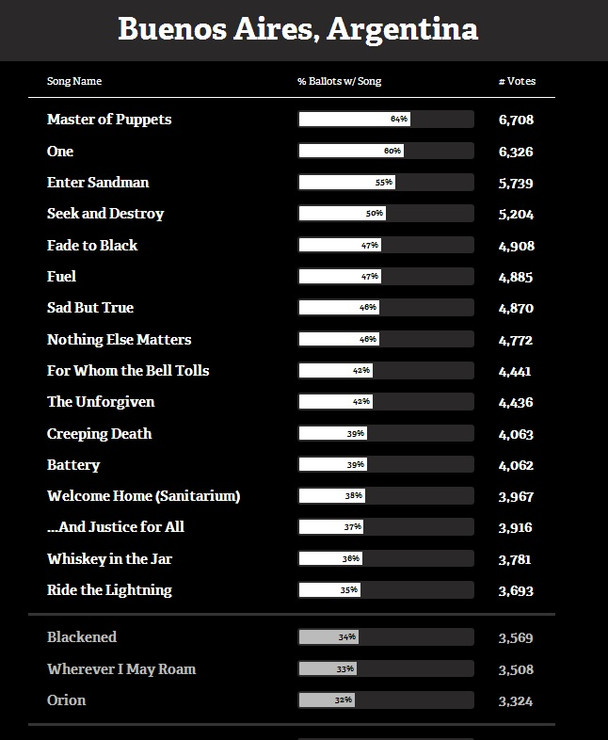Click the 55% bar for Enter Sandman
Image resolution: width=608 pixels, height=740 pixels.
point(346,182)
